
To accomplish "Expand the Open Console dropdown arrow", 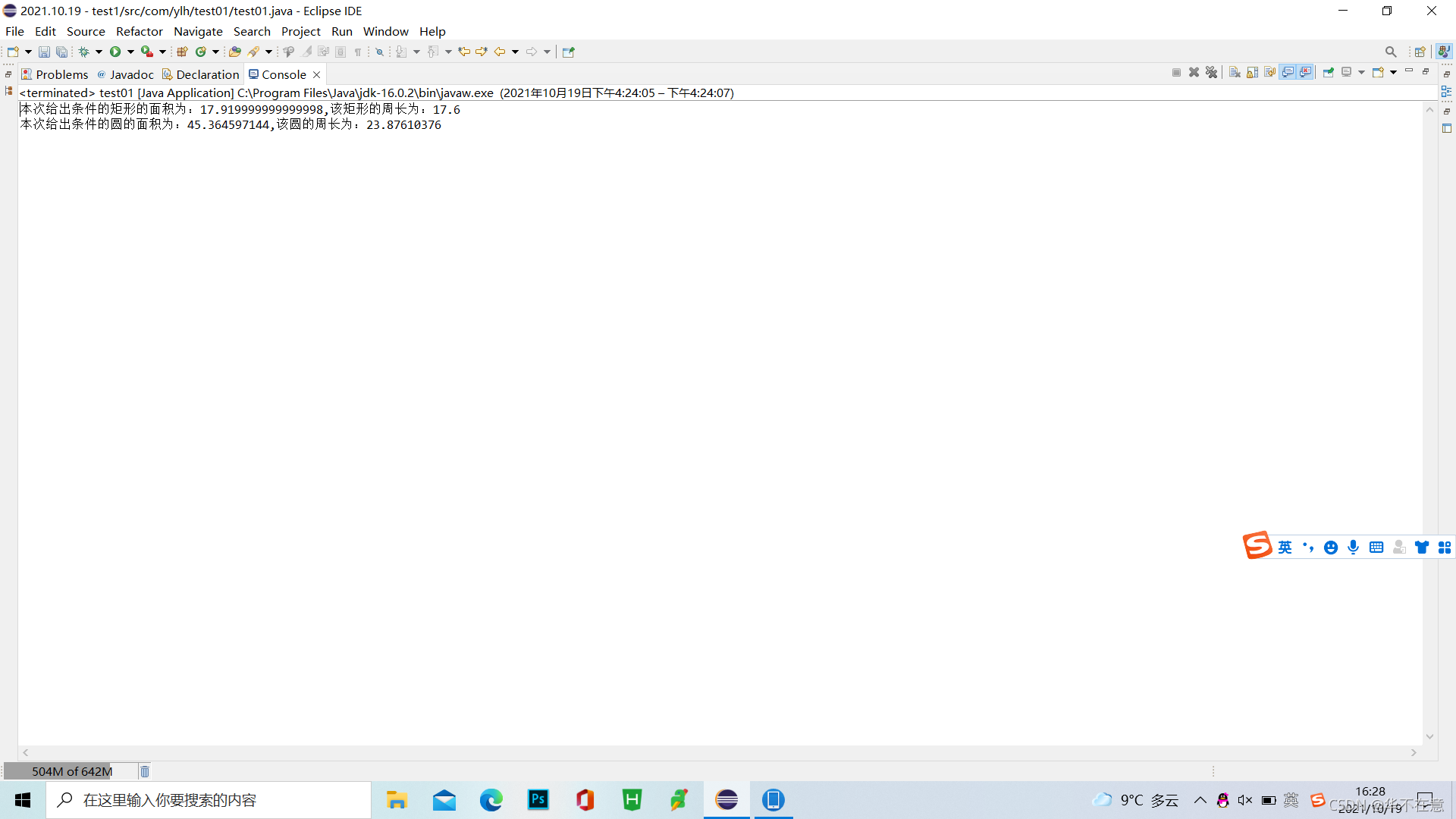I will click(x=1394, y=73).
